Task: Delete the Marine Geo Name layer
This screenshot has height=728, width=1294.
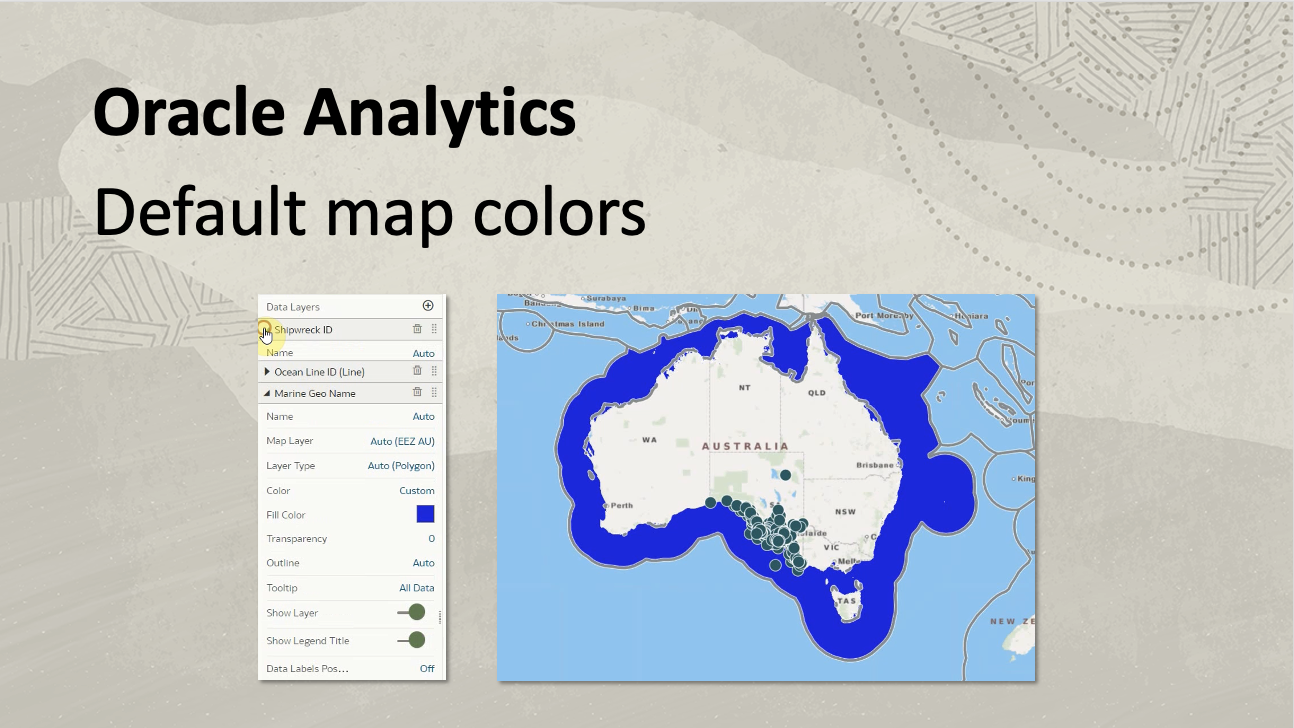Action: (x=417, y=392)
